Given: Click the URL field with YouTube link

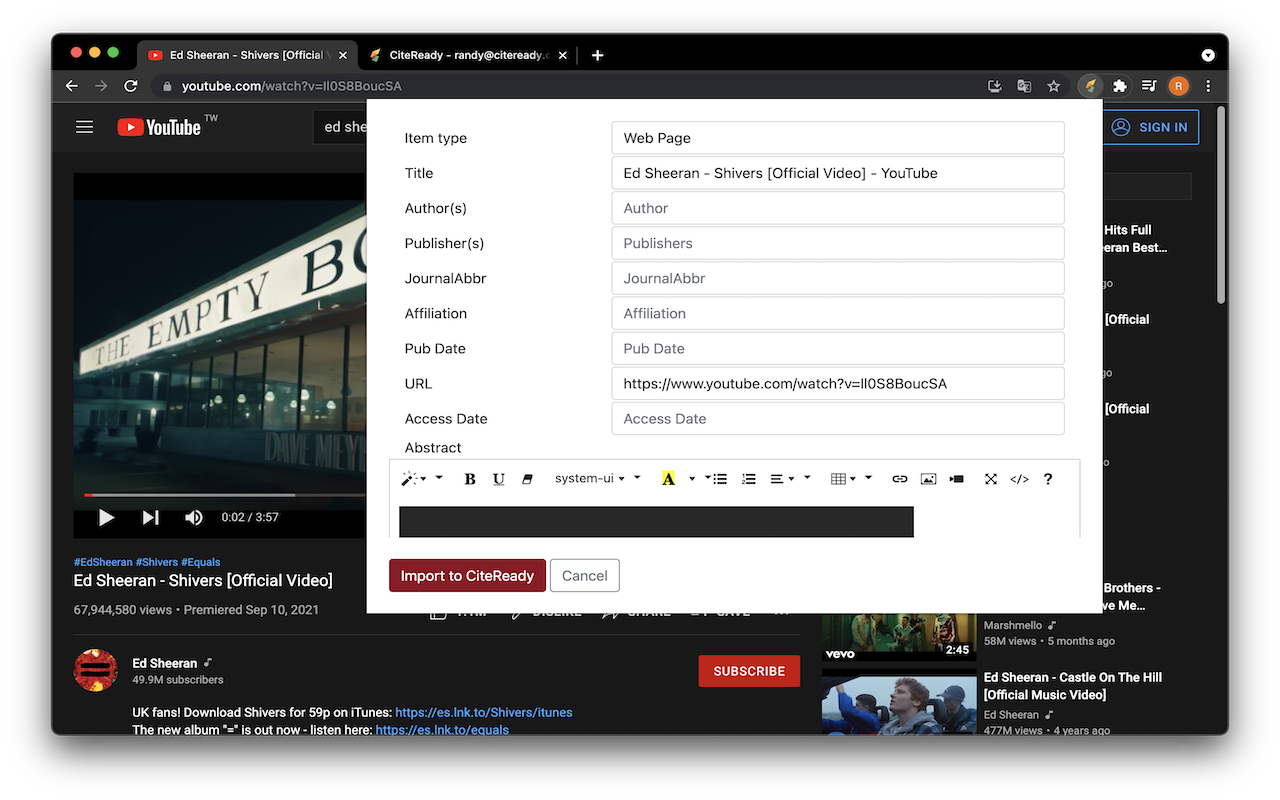Looking at the screenshot, I should [838, 383].
